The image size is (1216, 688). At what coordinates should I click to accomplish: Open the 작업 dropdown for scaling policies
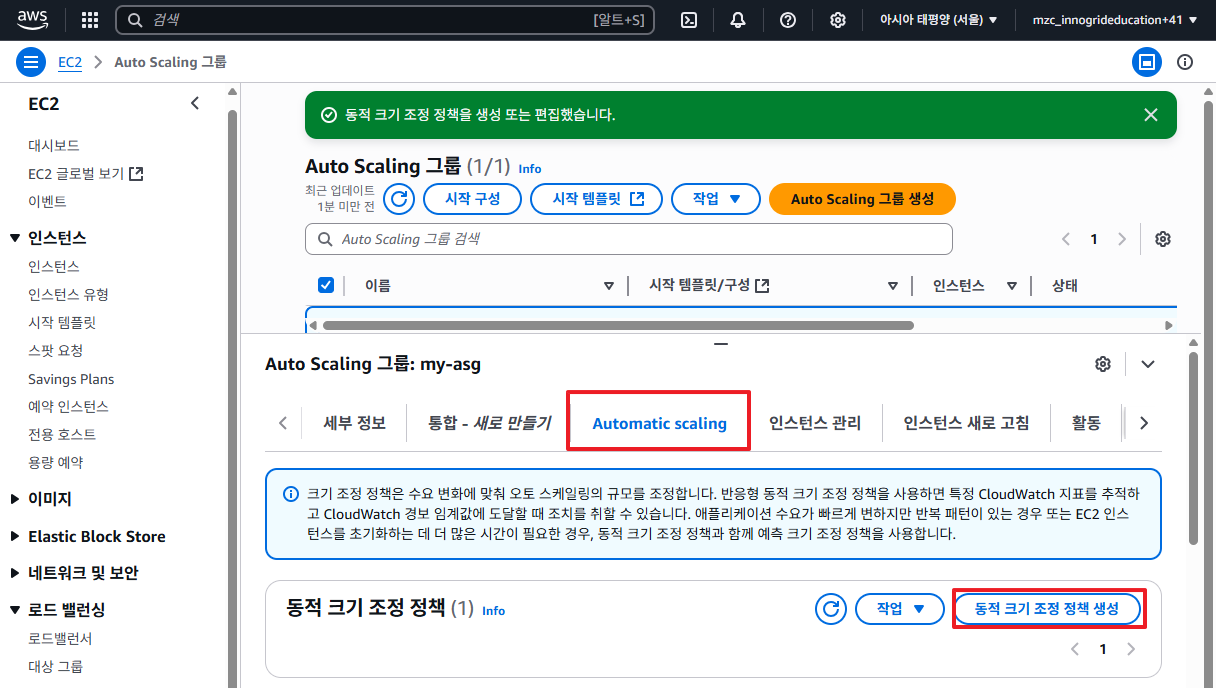click(900, 608)
